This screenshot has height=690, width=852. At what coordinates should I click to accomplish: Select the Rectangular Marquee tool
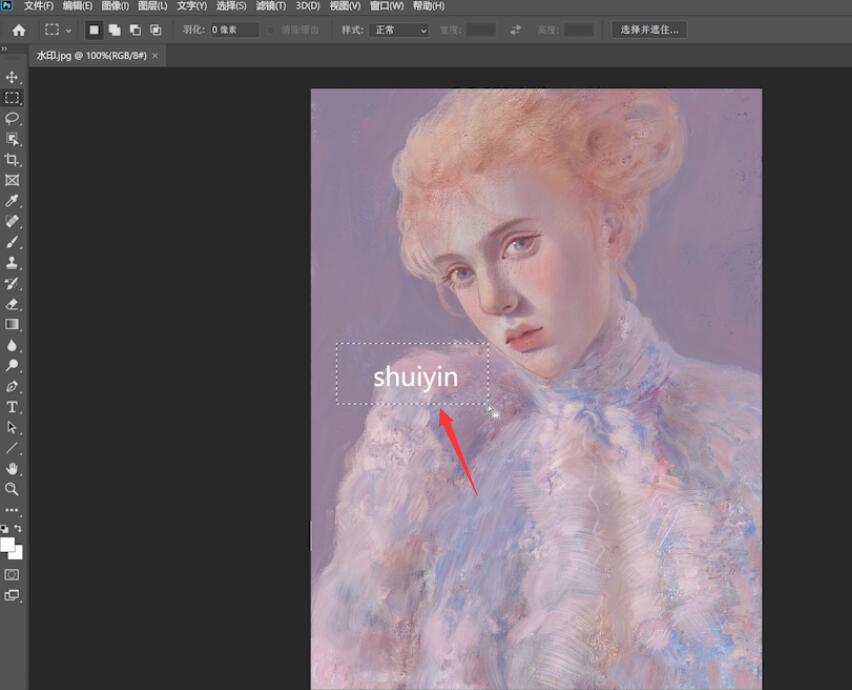coord(11,98)
